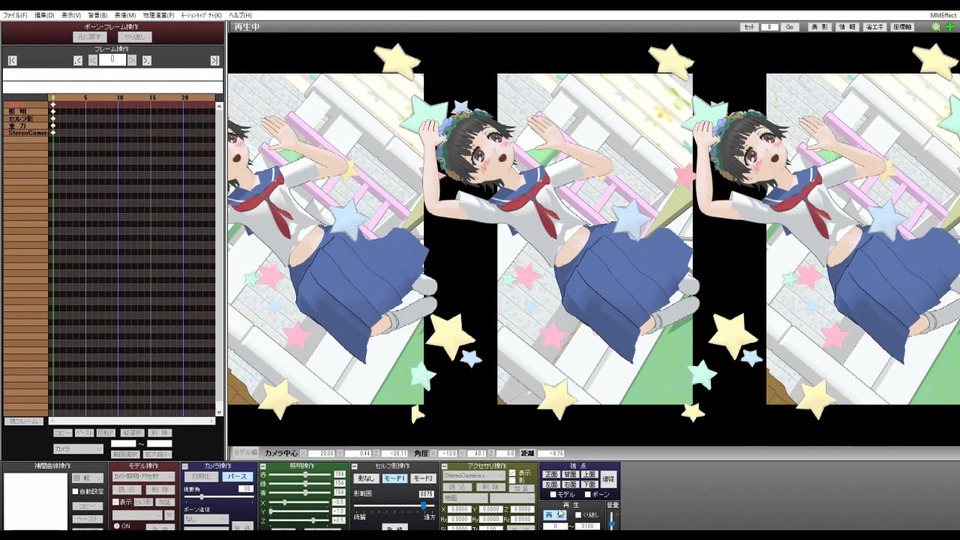Click the 元に戻す undo button

pos(90,37)
